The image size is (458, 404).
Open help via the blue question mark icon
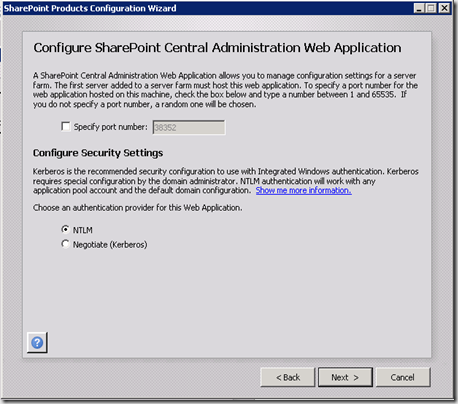coord(37,342)
